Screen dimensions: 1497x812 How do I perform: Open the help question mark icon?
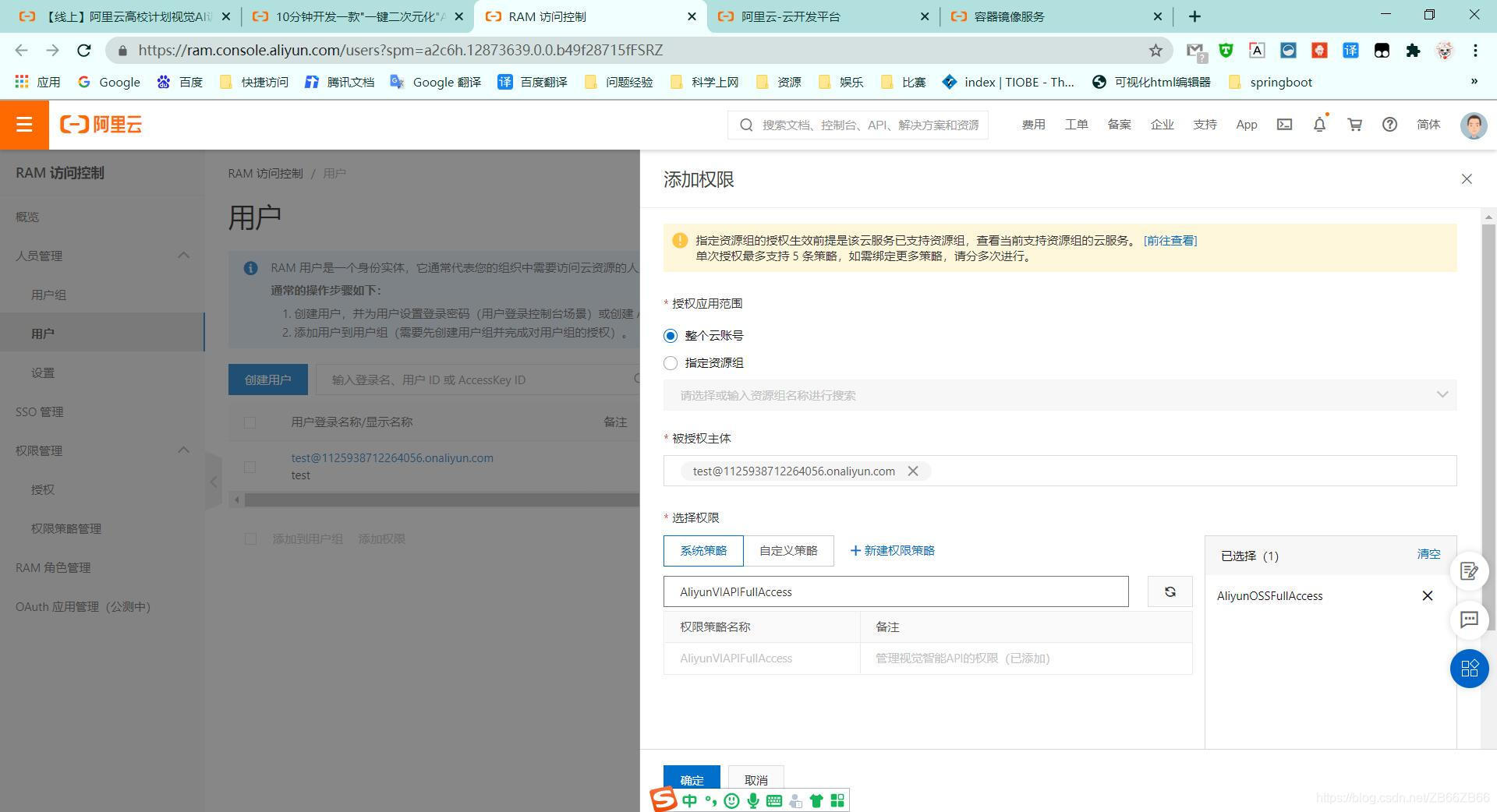click(1389, 125)
